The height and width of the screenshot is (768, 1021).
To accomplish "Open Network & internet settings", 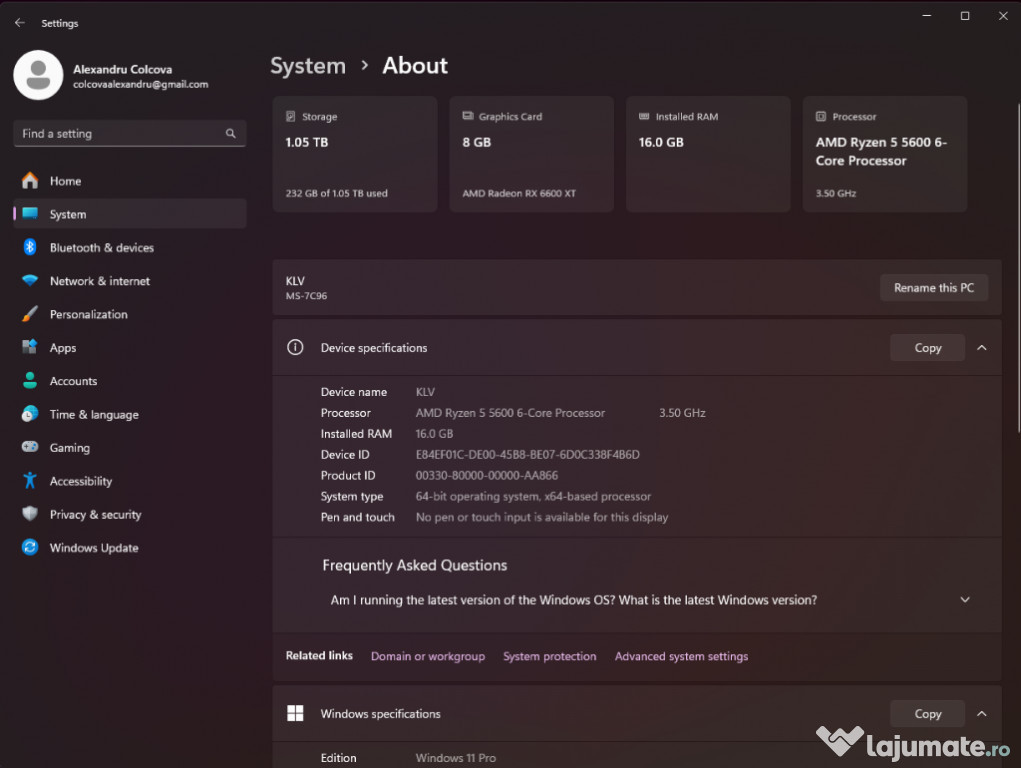I will pos(130,281).
